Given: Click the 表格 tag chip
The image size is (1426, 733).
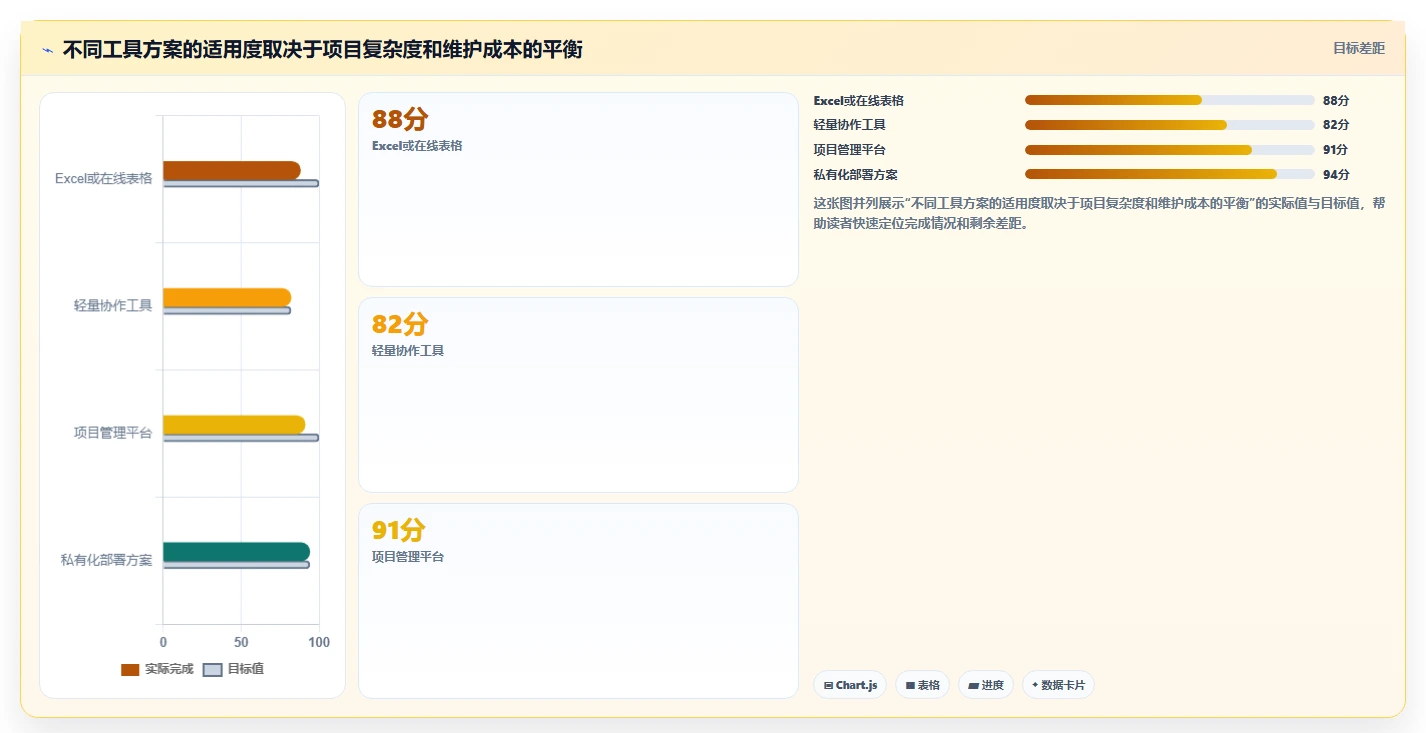Looking at the screenshot, I should click(x=922, y=685).
